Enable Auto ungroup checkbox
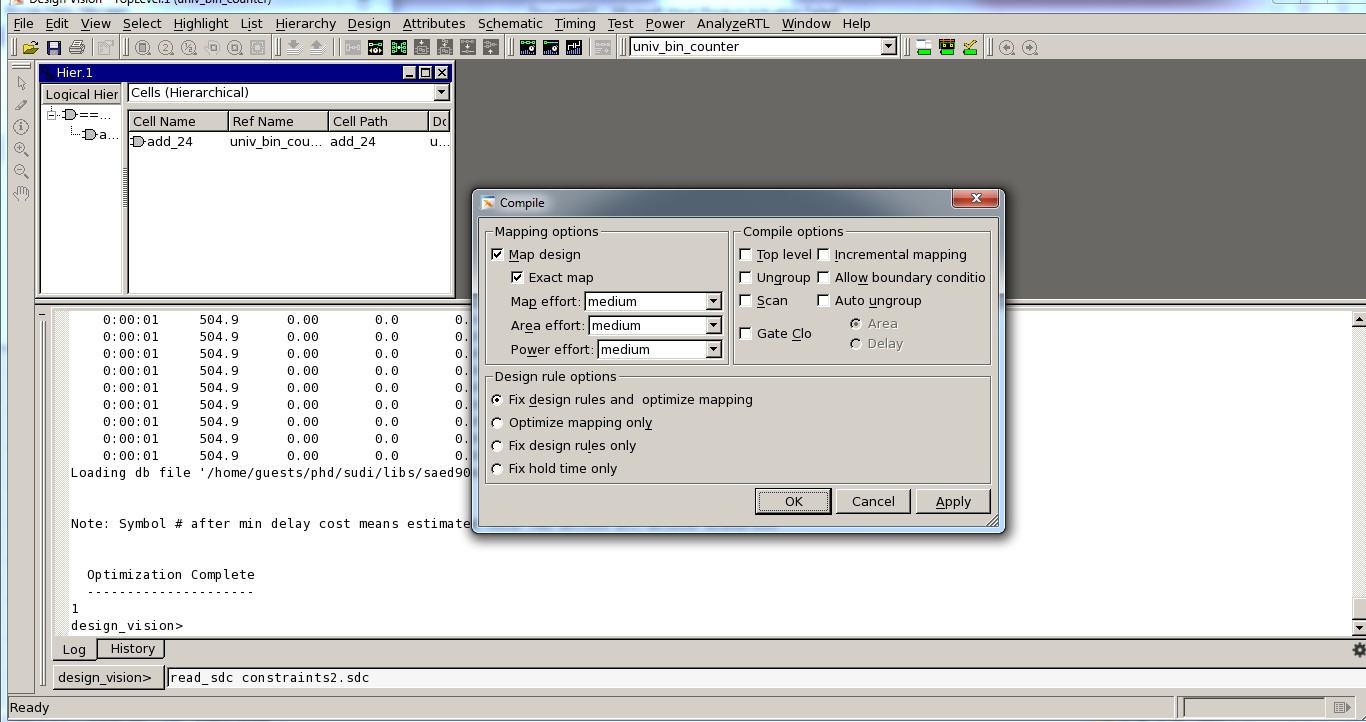Screen dimensions: 1366x722 click(823, 300)
